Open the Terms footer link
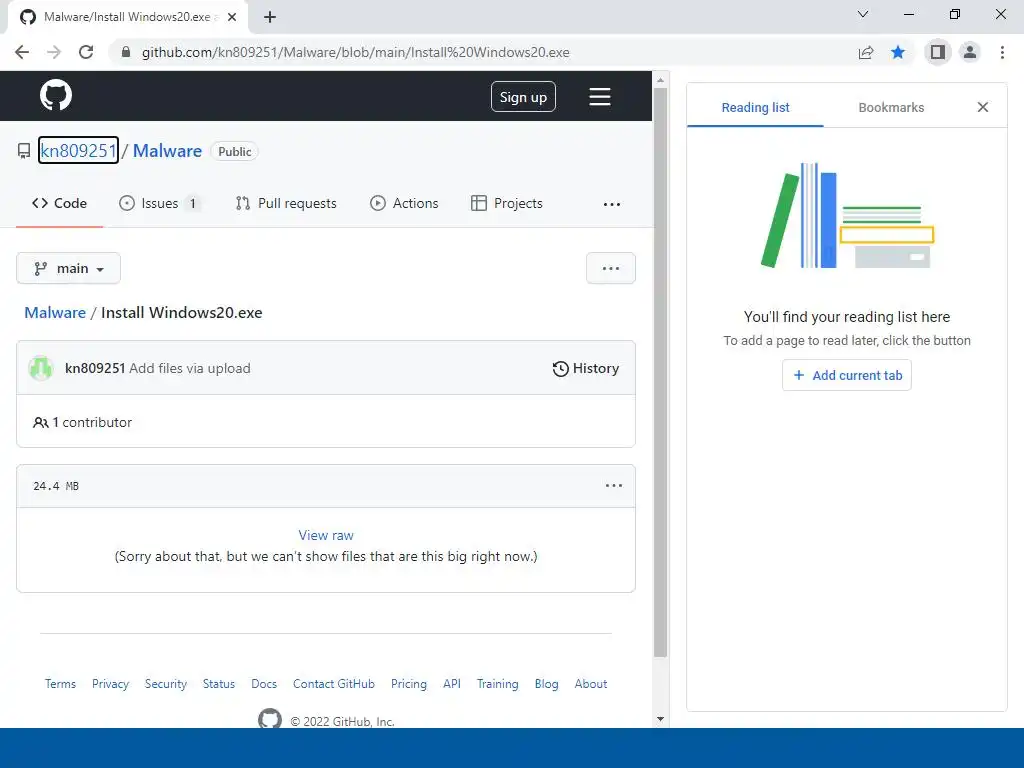 60,684
